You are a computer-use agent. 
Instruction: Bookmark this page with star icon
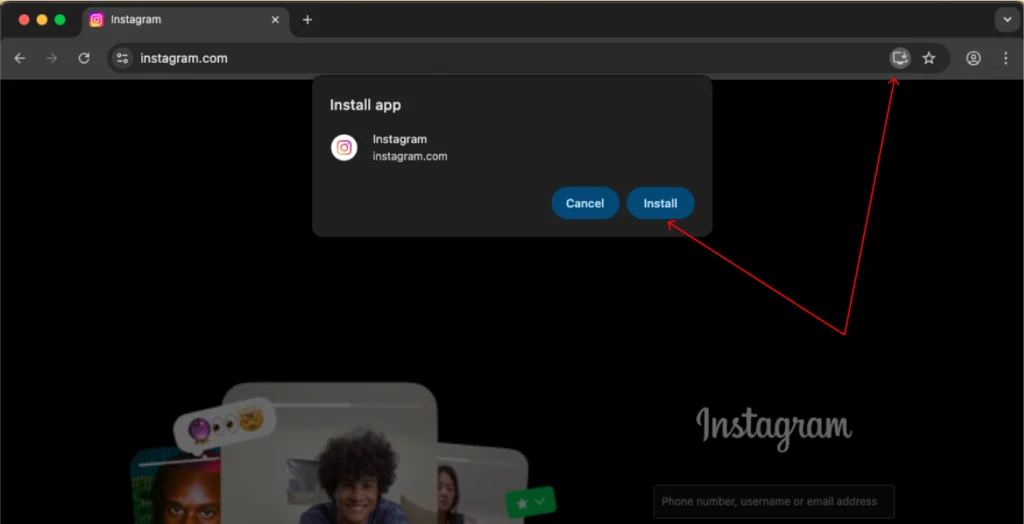coord(929,58)
